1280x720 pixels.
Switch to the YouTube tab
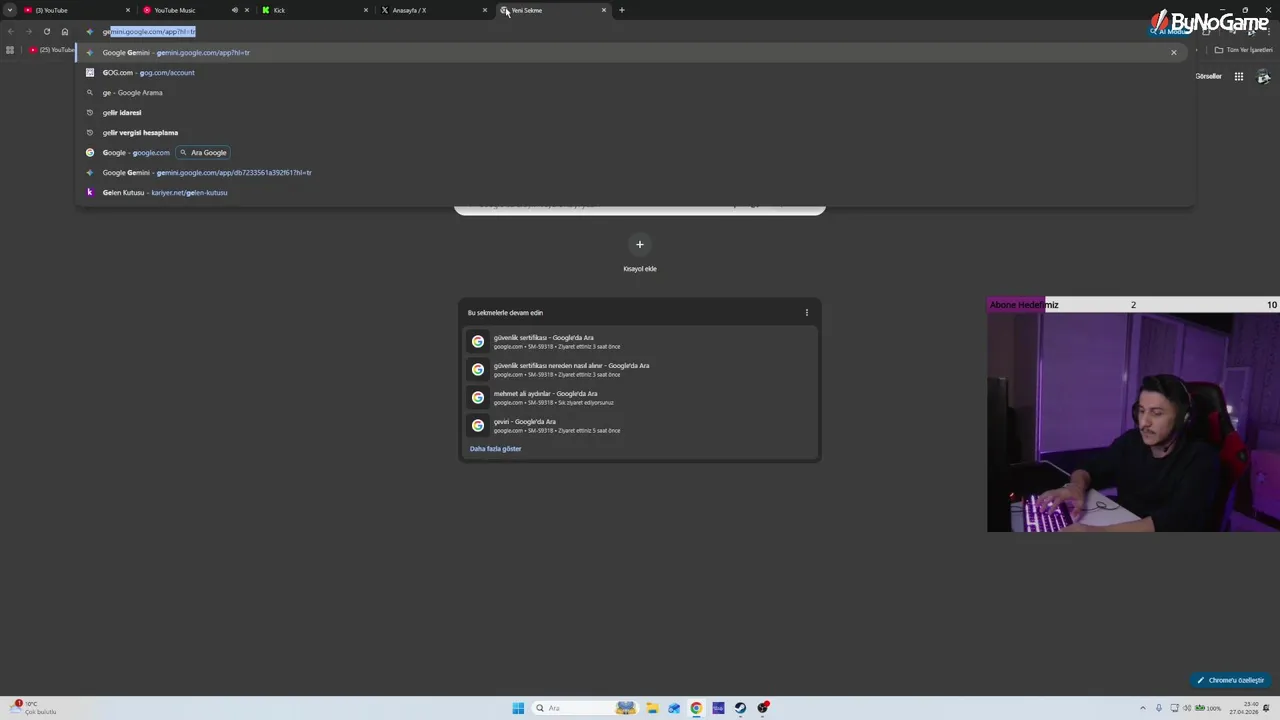pos(75,10)
